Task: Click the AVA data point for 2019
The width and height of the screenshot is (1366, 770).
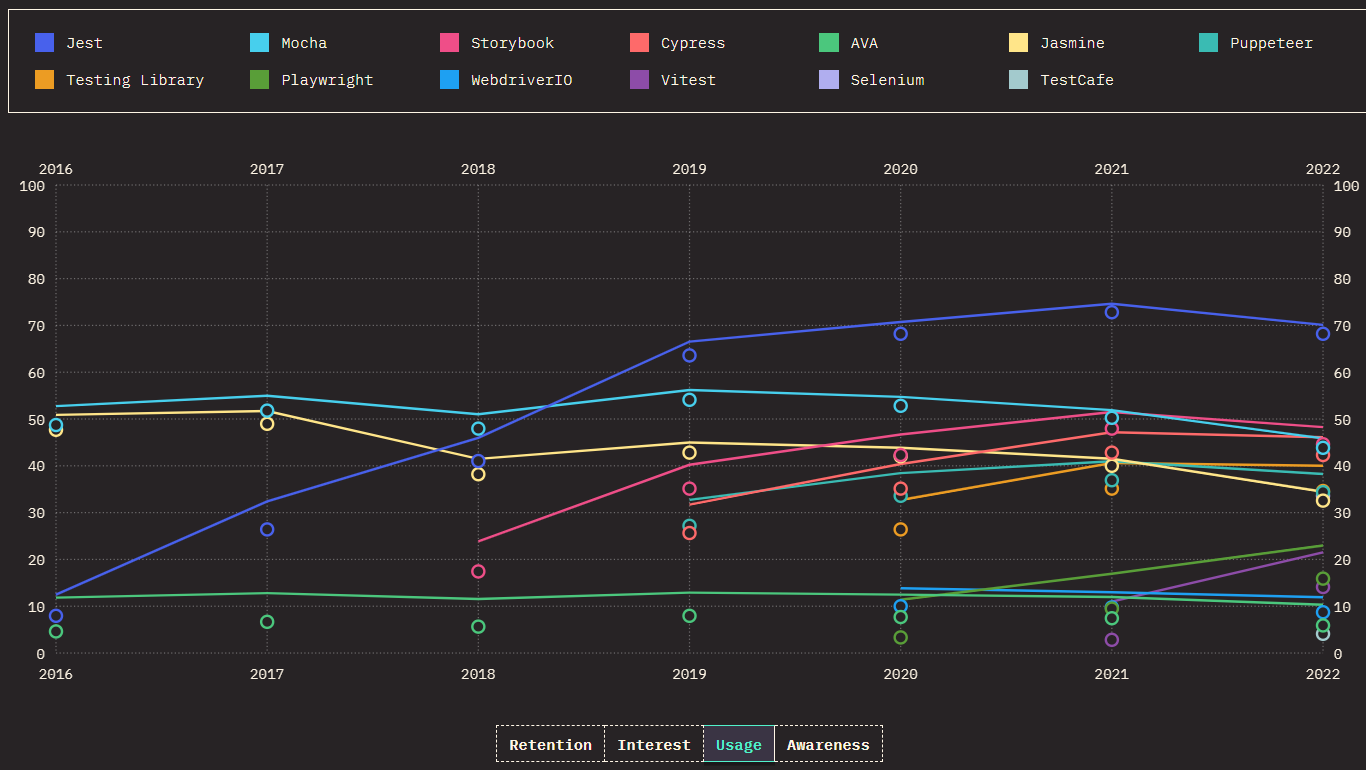Action: (x=689, y=616)
